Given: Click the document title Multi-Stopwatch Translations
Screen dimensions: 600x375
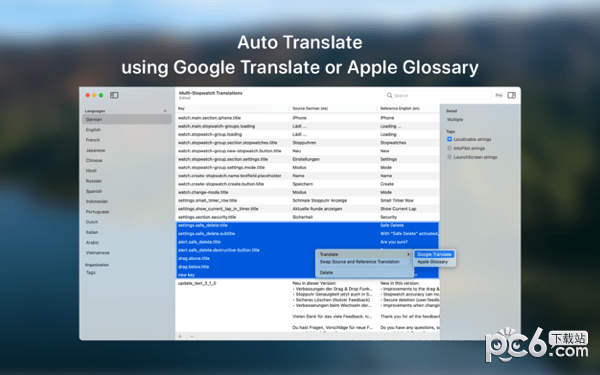Looking at the screenshot, I should tap(211, 93).
